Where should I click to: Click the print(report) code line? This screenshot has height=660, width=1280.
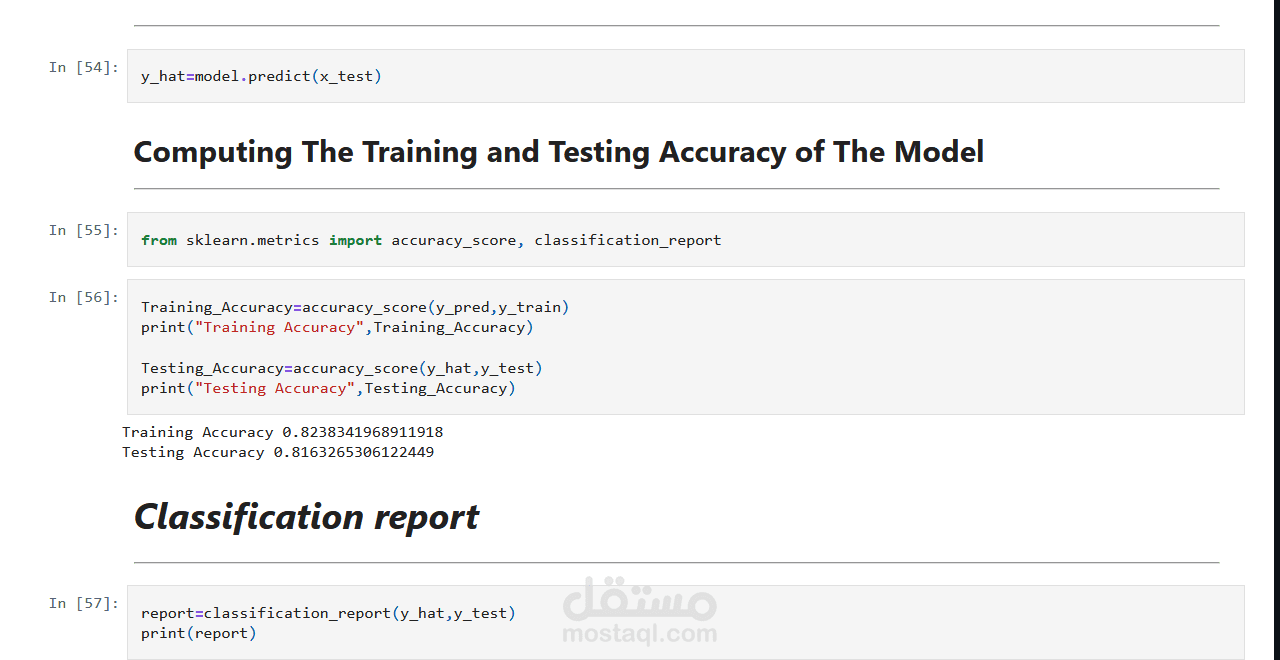point(199,633)
